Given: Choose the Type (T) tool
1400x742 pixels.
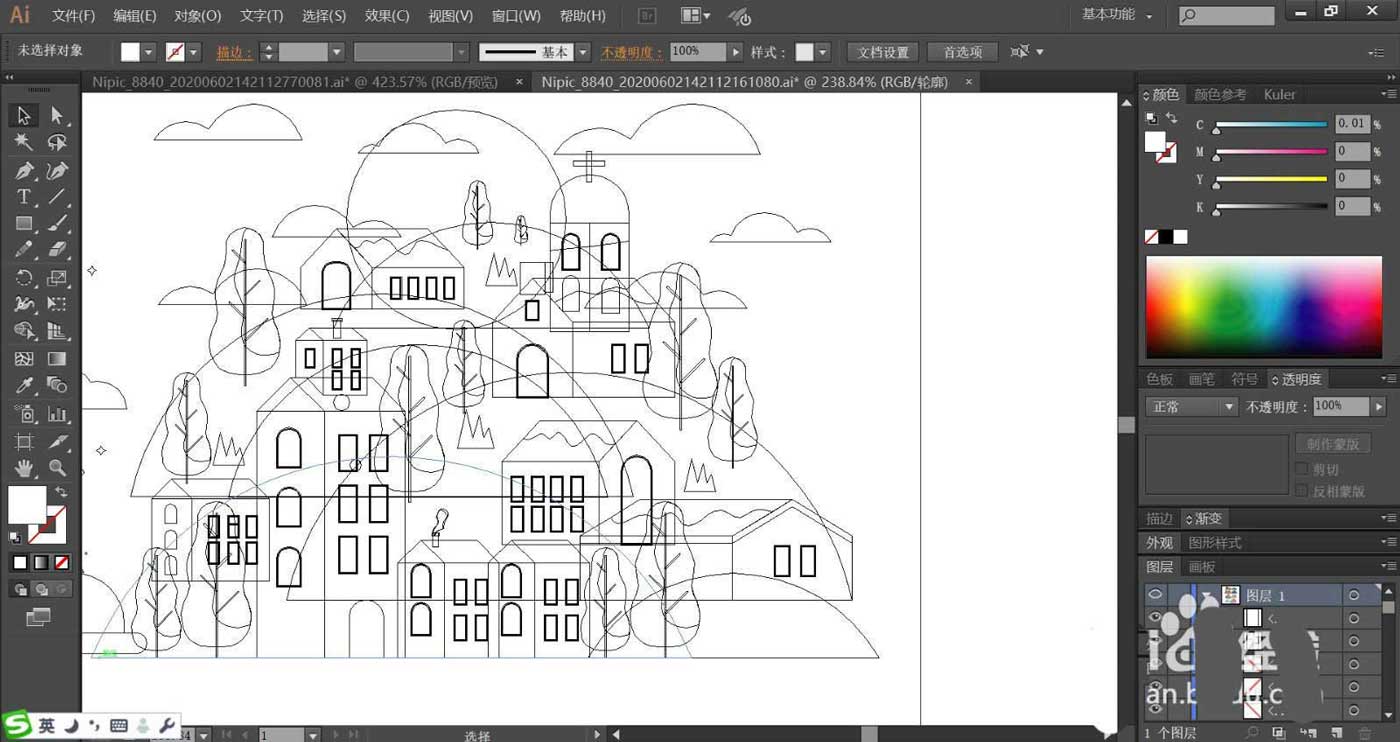Looking at the screenshot, I should (24, 197).
